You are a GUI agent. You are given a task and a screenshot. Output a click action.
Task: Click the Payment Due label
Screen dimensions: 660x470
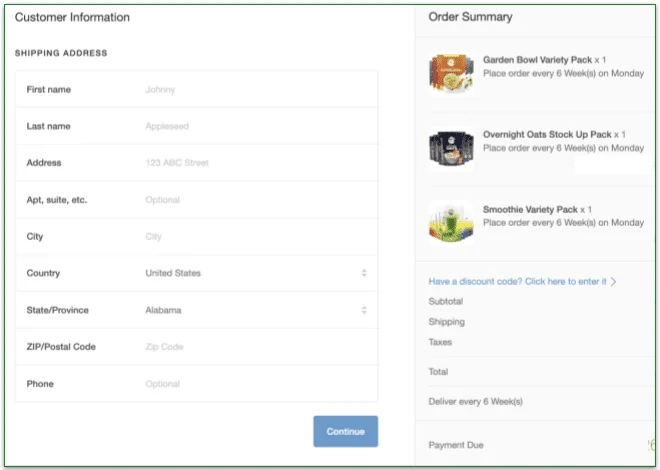(456, 445)
